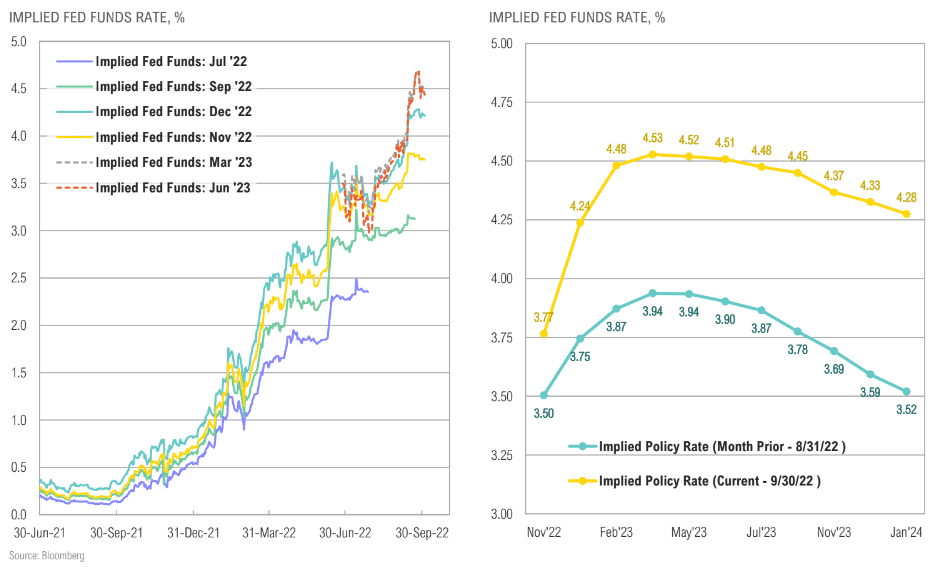The image size is (939, 567).
Task: Click the 30-Jun-21 x-axis label
Action: [x=40, y=532]
